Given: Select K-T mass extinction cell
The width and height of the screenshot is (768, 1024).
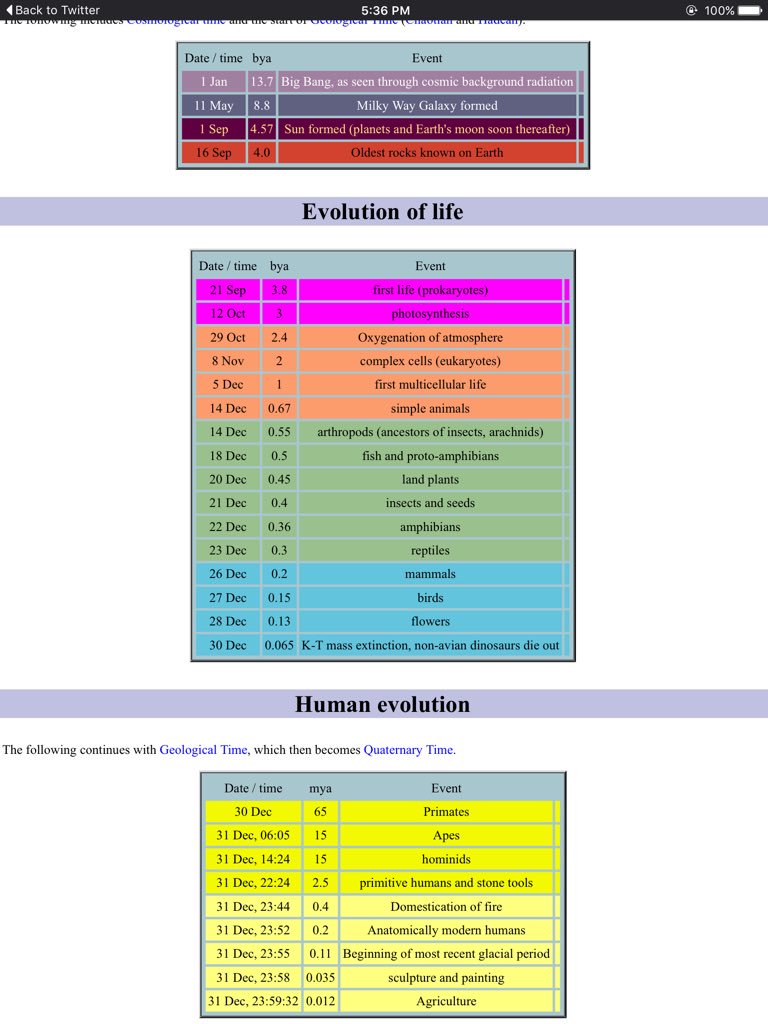Looking at the screenshot, I should 430,645.
